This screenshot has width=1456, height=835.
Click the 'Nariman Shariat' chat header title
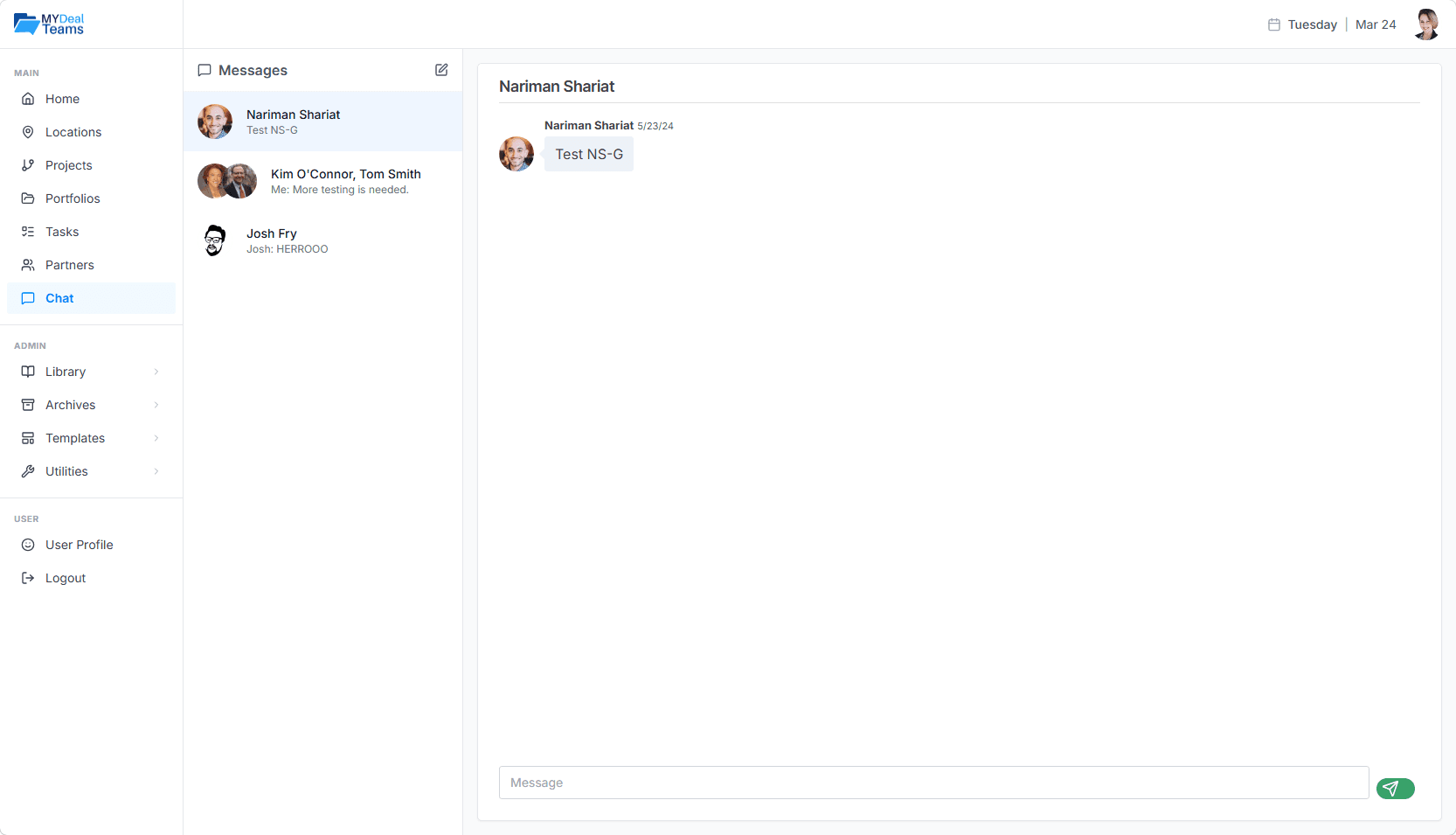[557, 87]
